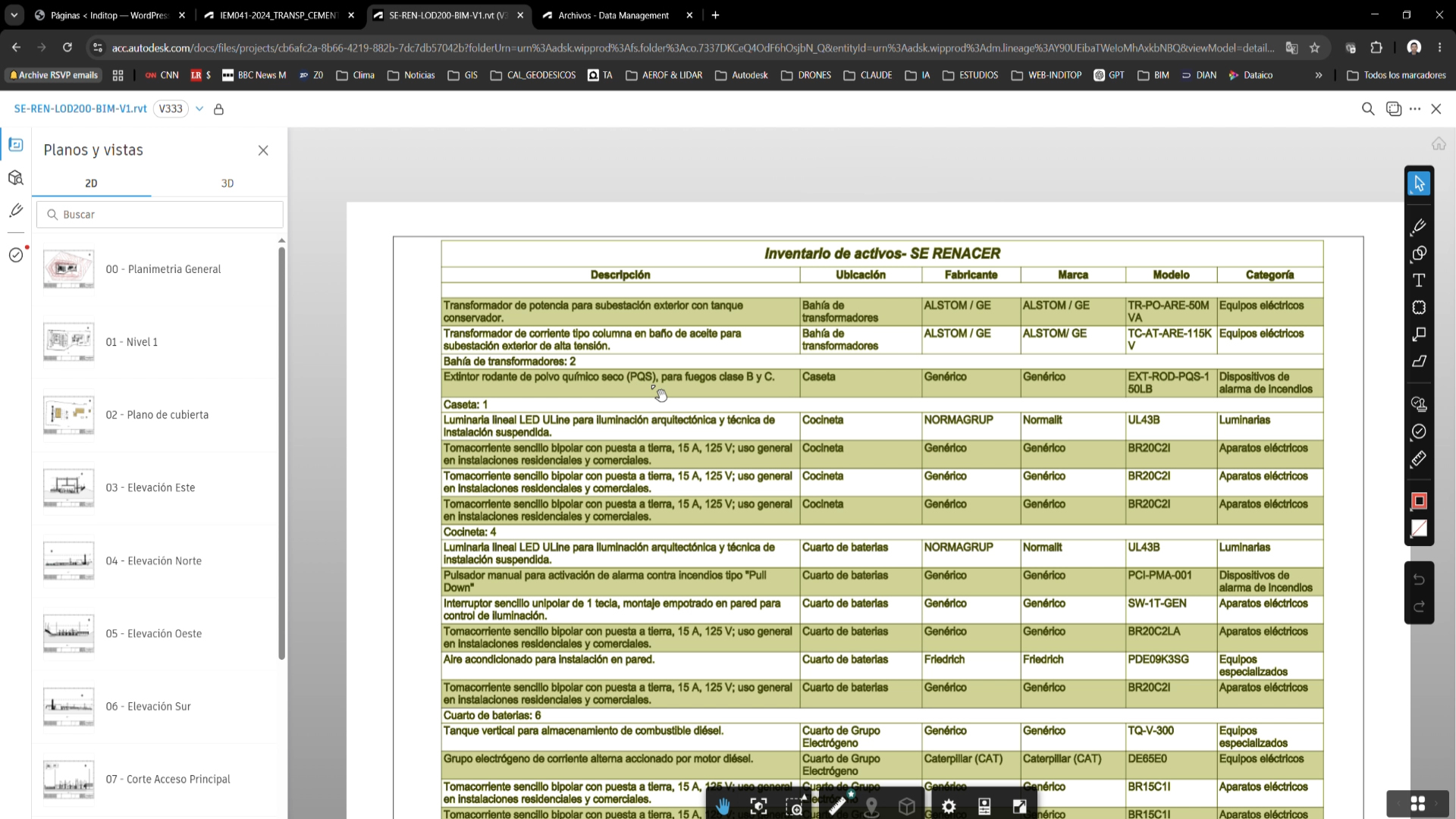Open 05 - Elevación Oeste sheet

point(155,634)
